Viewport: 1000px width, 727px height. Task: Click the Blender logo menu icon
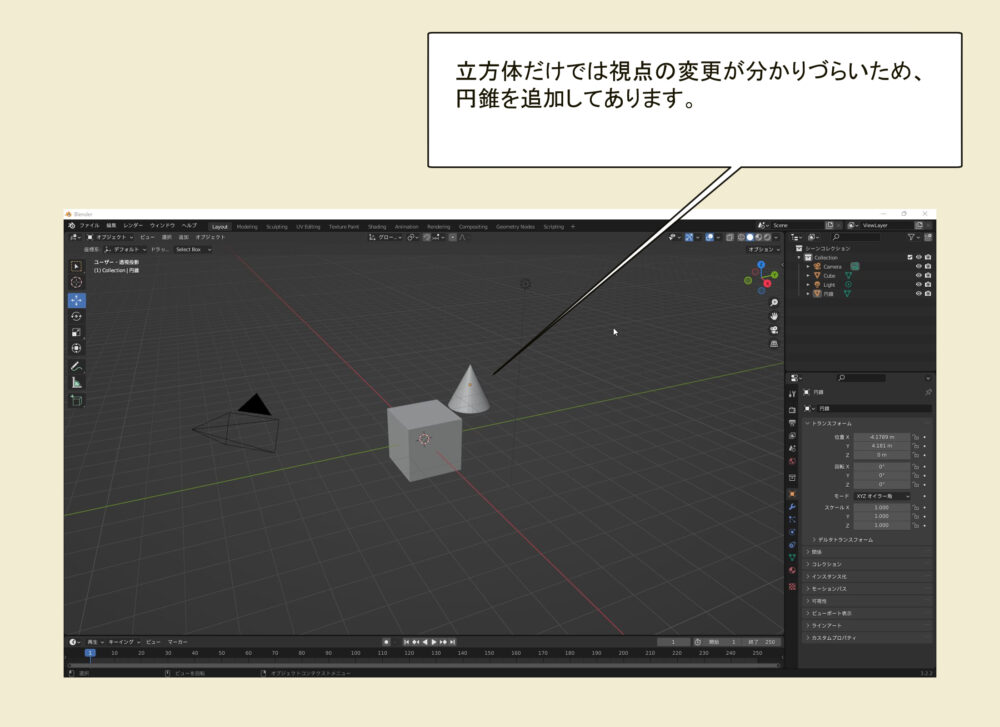(71, 226)
